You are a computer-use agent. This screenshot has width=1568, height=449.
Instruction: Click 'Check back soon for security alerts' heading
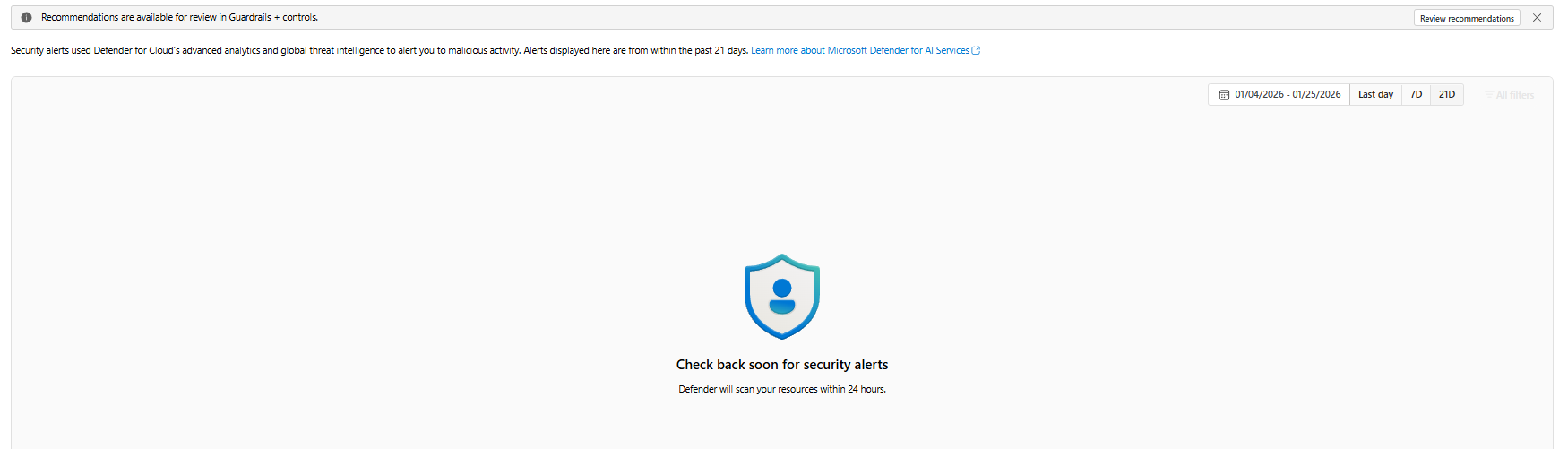[782, 365]
